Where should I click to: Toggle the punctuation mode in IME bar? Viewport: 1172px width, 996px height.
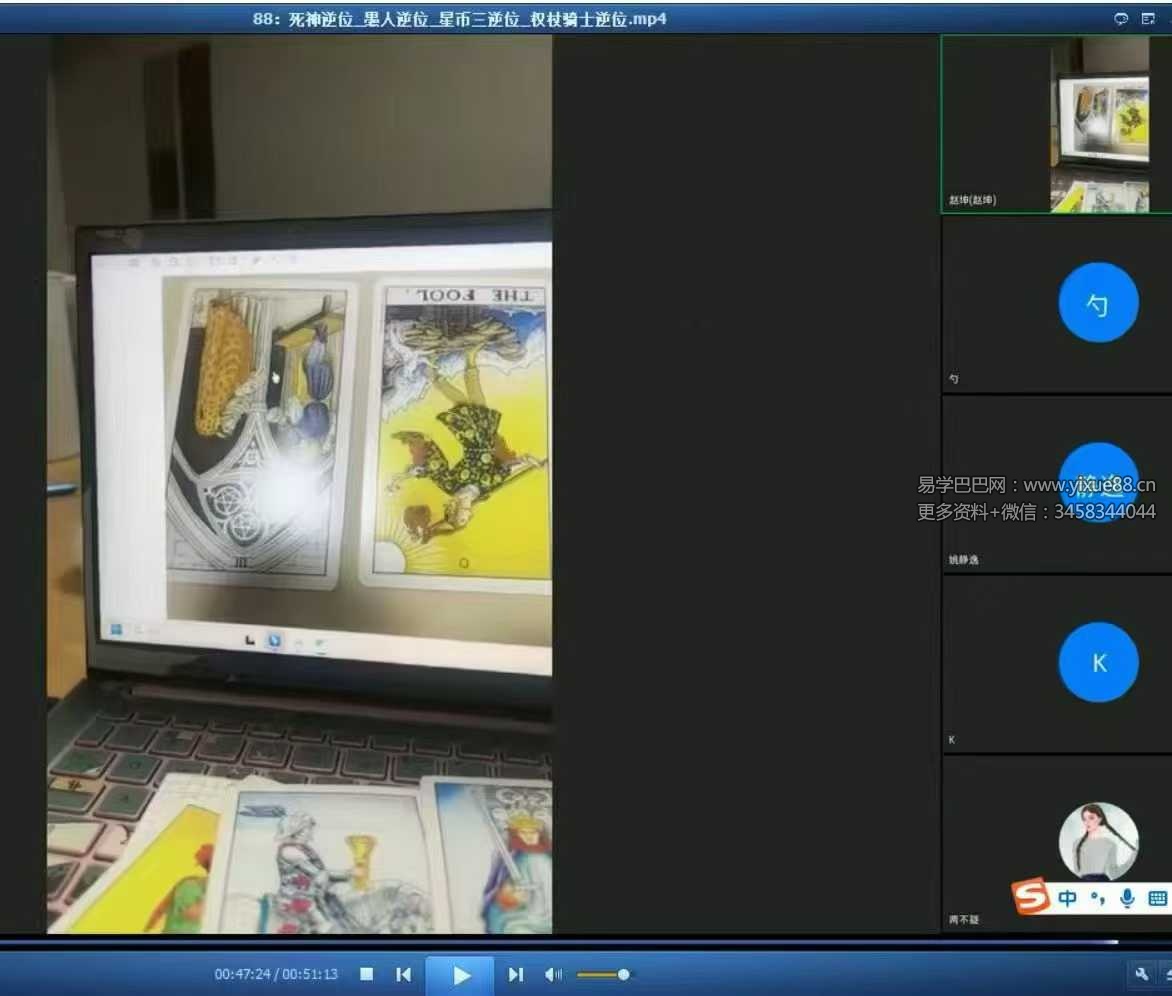1098,898
